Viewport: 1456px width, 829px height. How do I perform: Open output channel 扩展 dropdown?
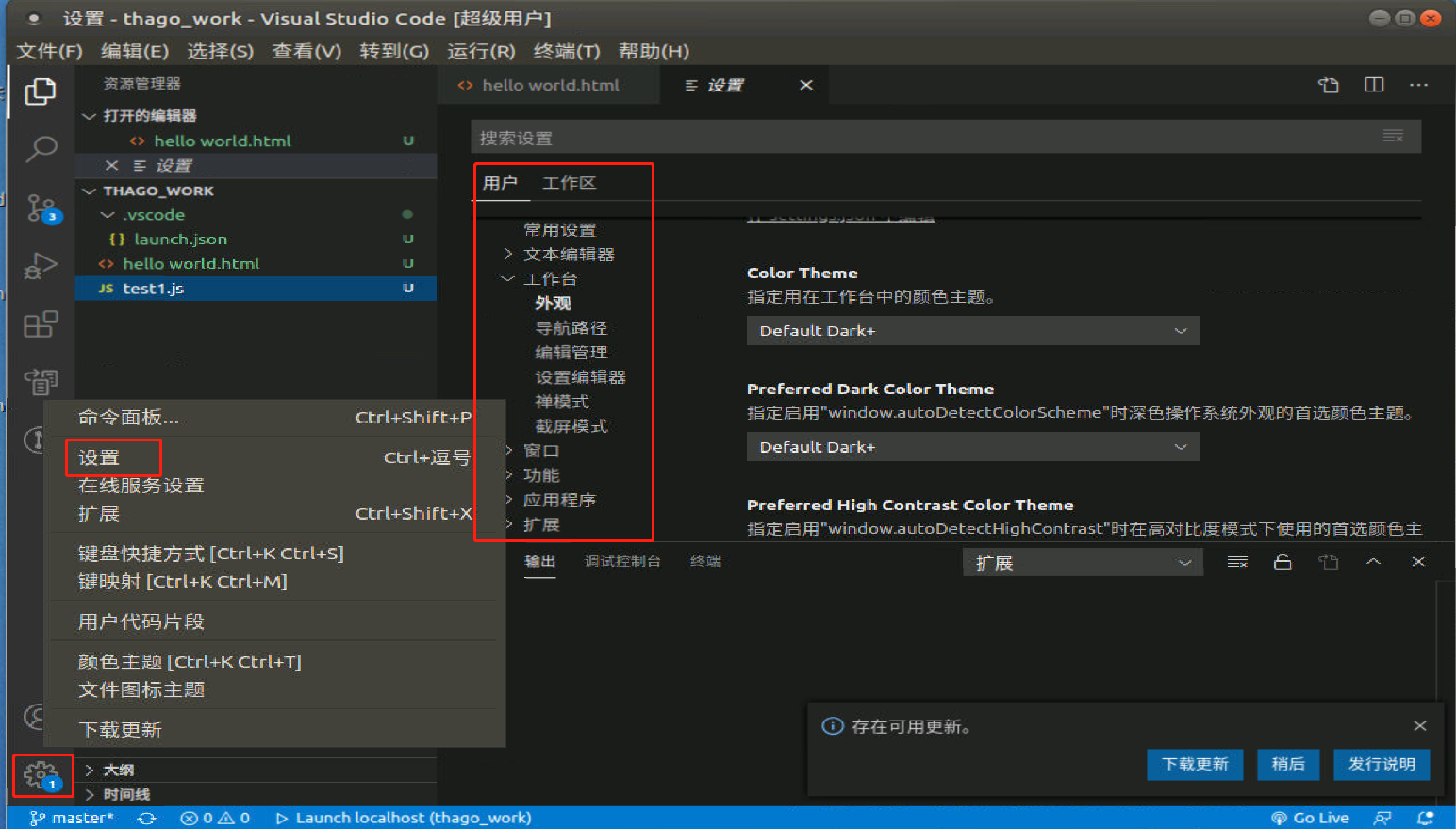(1083, 562)
